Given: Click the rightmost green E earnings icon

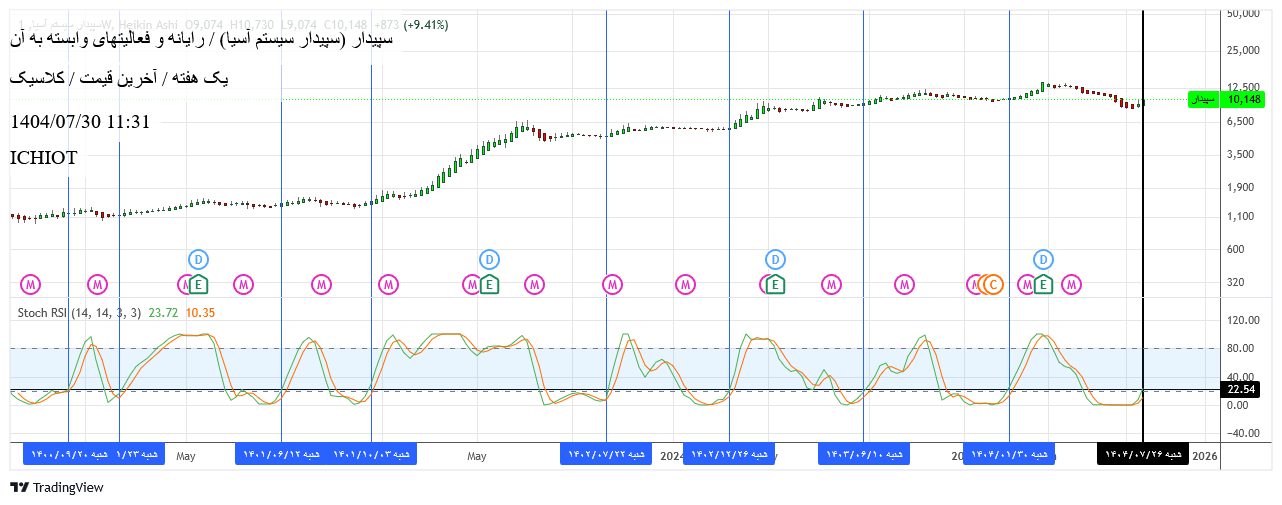Looking at the screenshot, I should [1043, 285].
